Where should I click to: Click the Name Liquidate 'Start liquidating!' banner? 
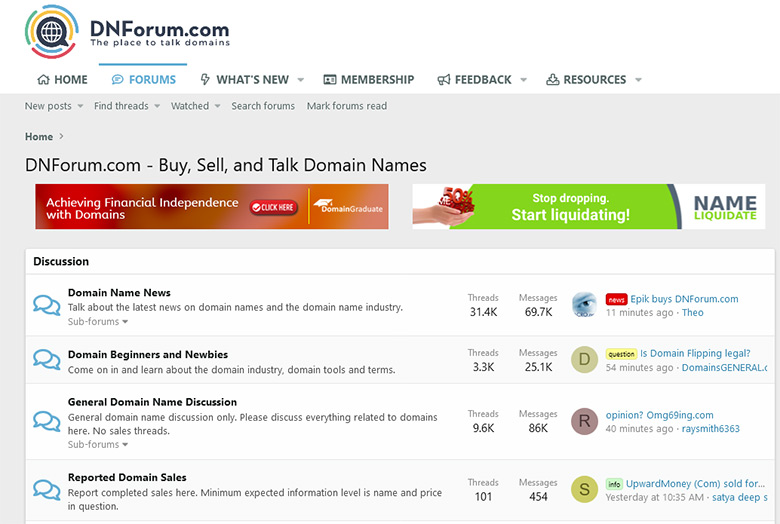588,207
